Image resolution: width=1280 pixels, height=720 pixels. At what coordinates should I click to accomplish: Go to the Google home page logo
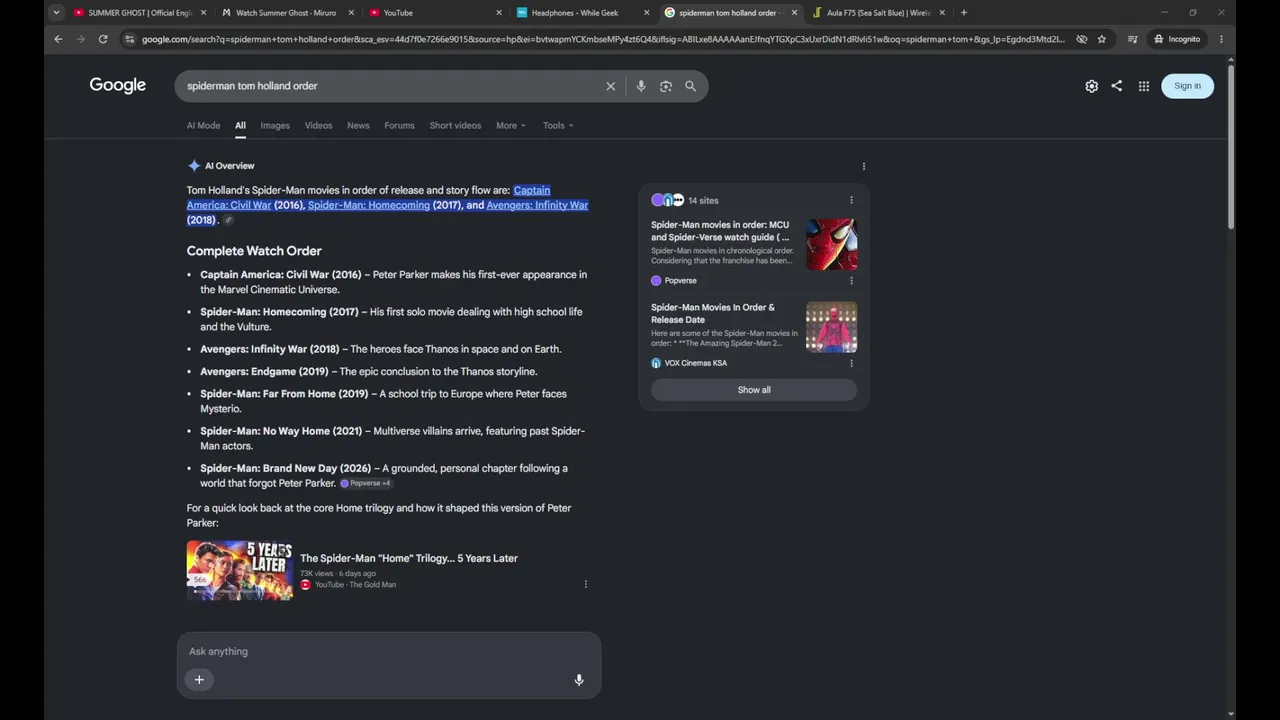pyautogui.click(x=118, y=85)
